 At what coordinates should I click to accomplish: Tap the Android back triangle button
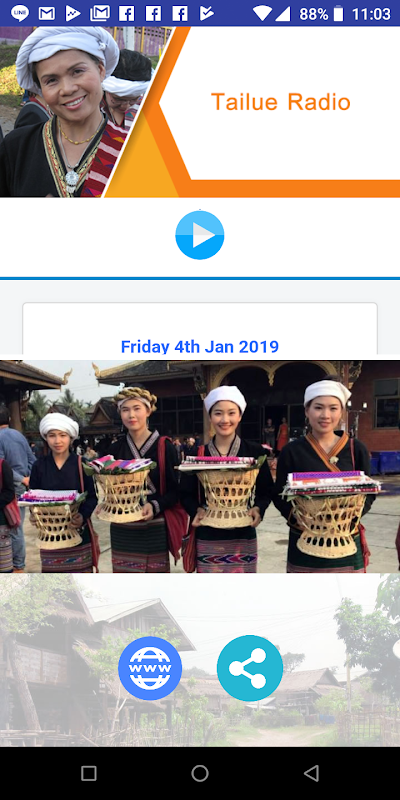pyautogui.click(x=311, y=773)
